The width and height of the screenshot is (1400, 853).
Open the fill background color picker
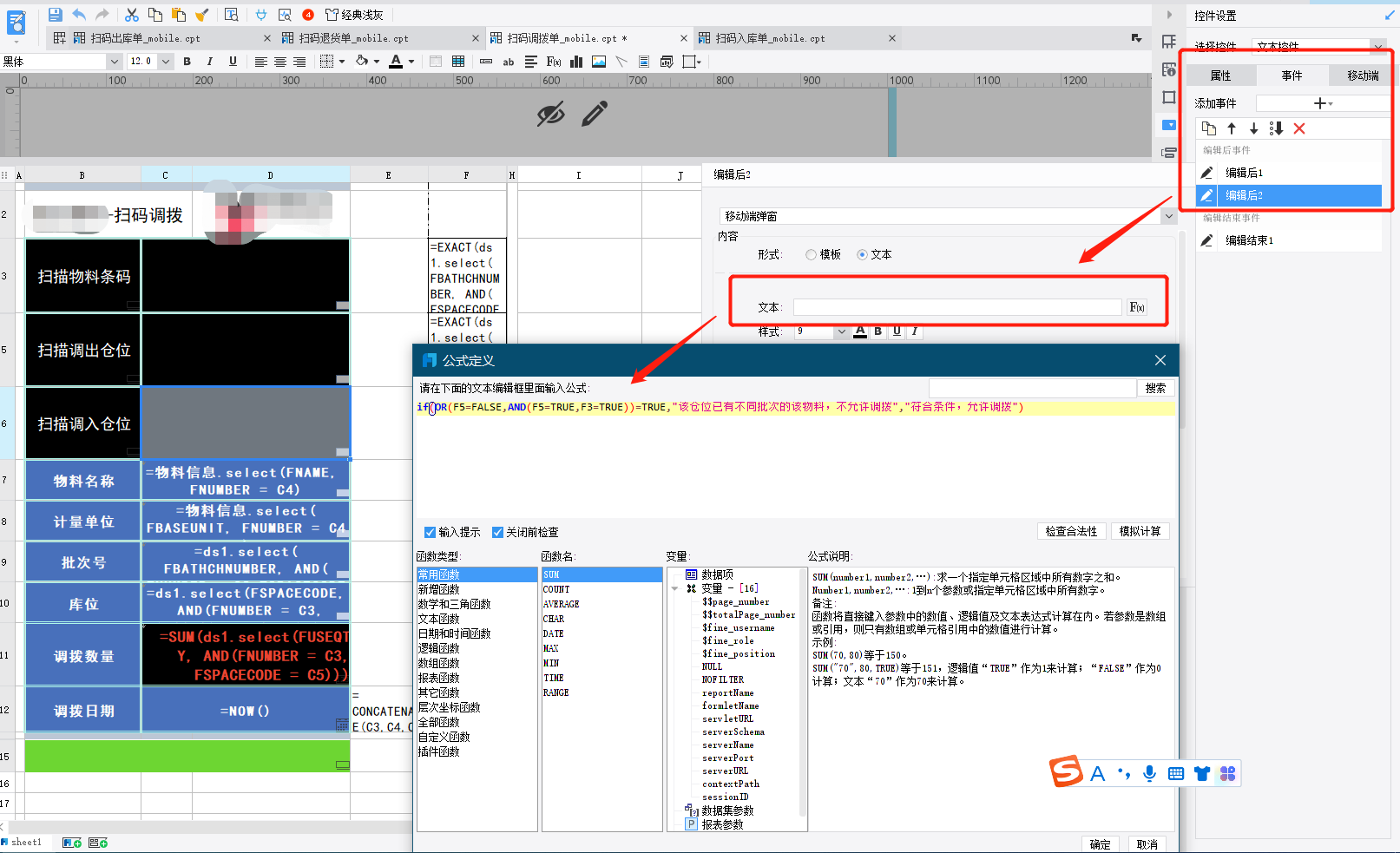pos(362,62)
